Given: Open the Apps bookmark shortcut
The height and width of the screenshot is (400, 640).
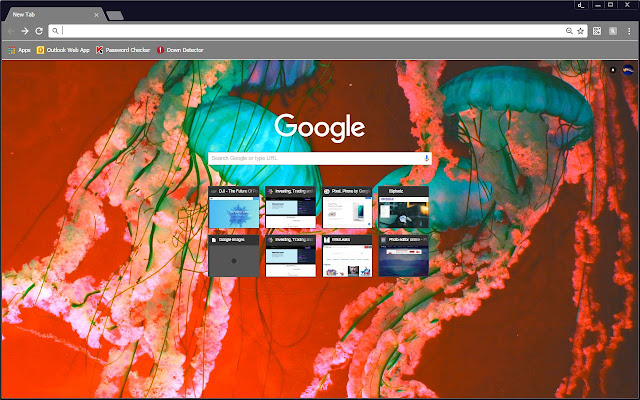Looking at the screenshot, I should pyautogui.click(x=19, y=50).
